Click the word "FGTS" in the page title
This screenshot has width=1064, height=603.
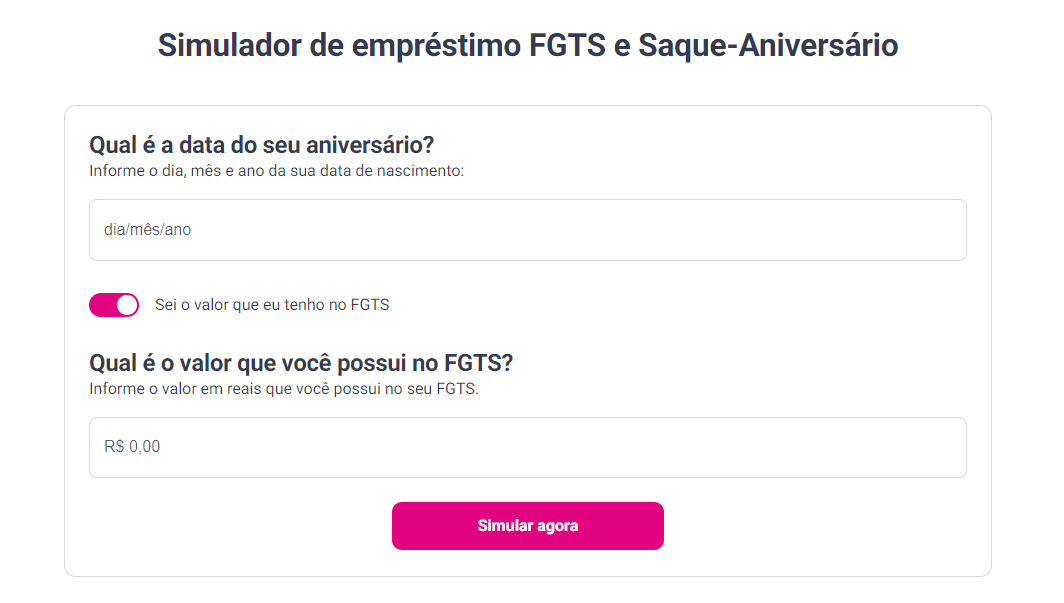(566, 46)
